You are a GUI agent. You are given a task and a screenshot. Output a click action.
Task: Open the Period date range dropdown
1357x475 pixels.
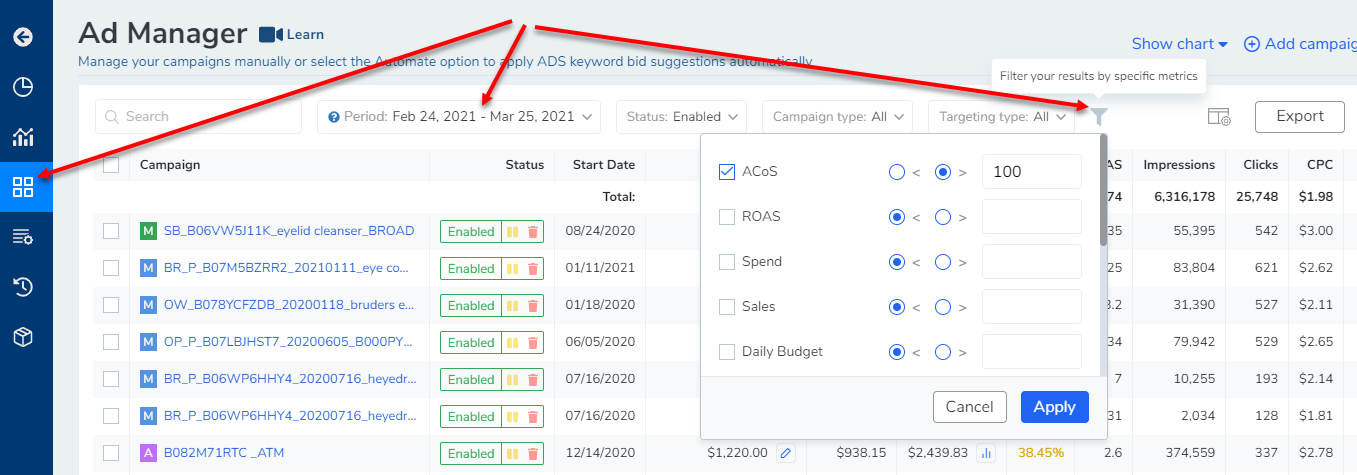point(459,117)
